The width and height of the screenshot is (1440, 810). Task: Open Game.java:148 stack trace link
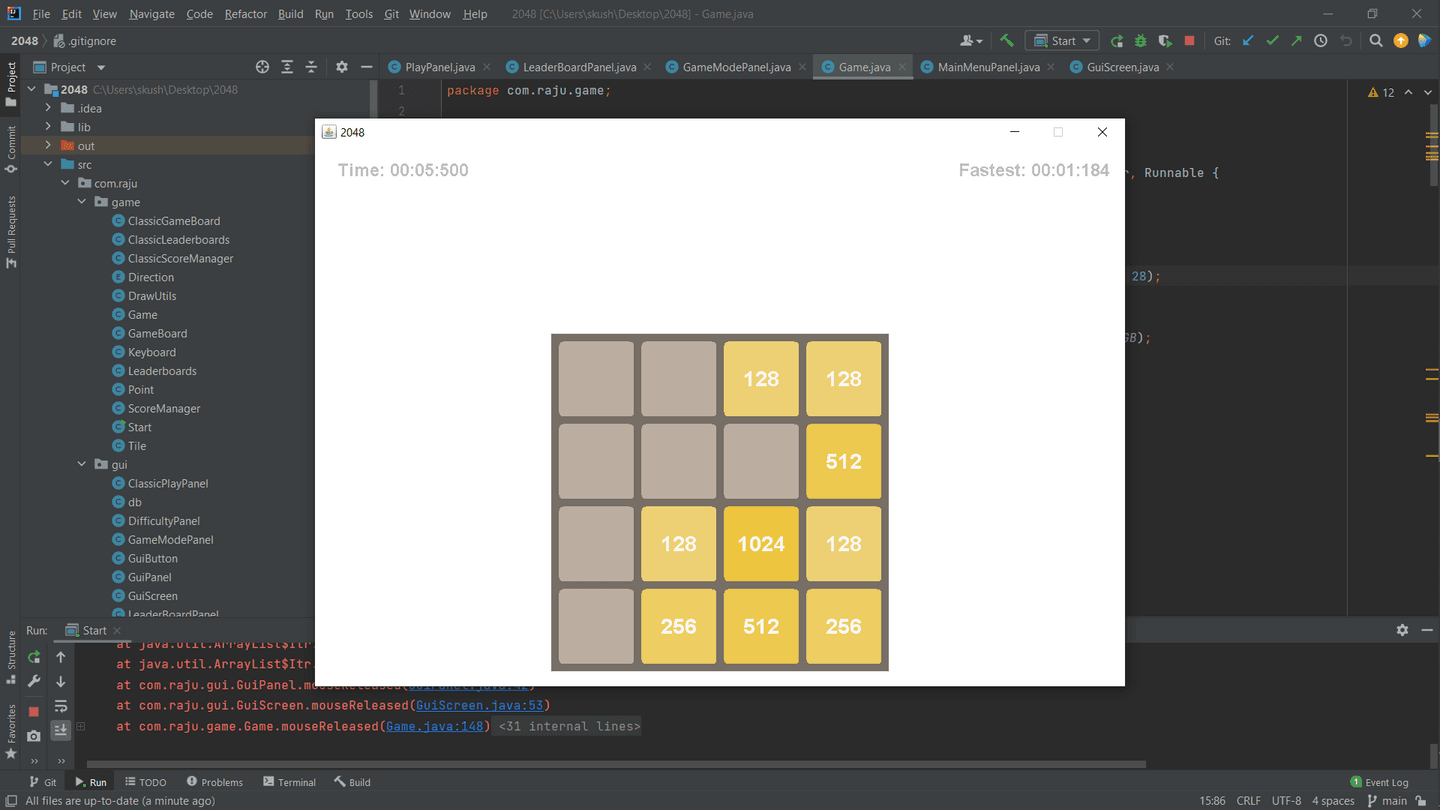(x=435, y=726)
